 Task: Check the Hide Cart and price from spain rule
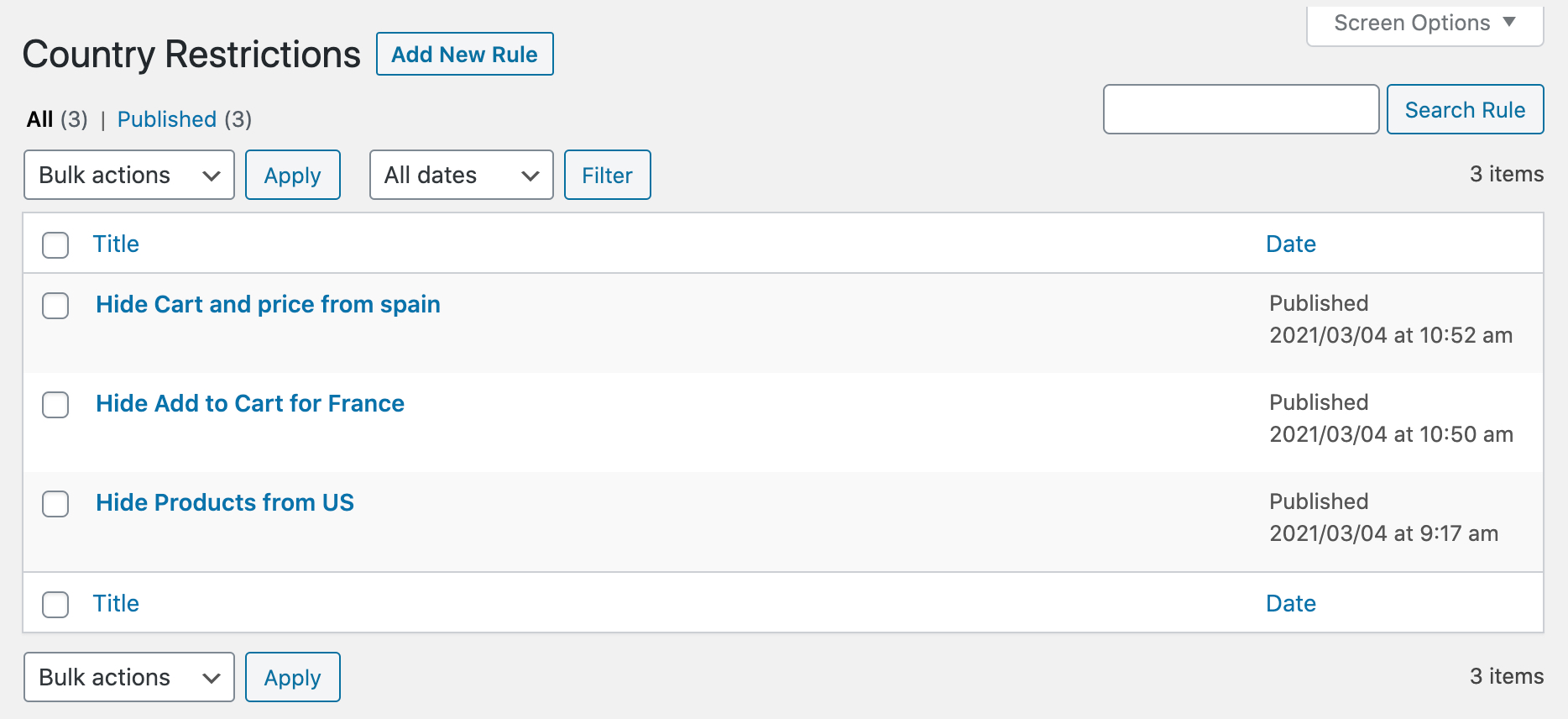(x=55, y=306)
